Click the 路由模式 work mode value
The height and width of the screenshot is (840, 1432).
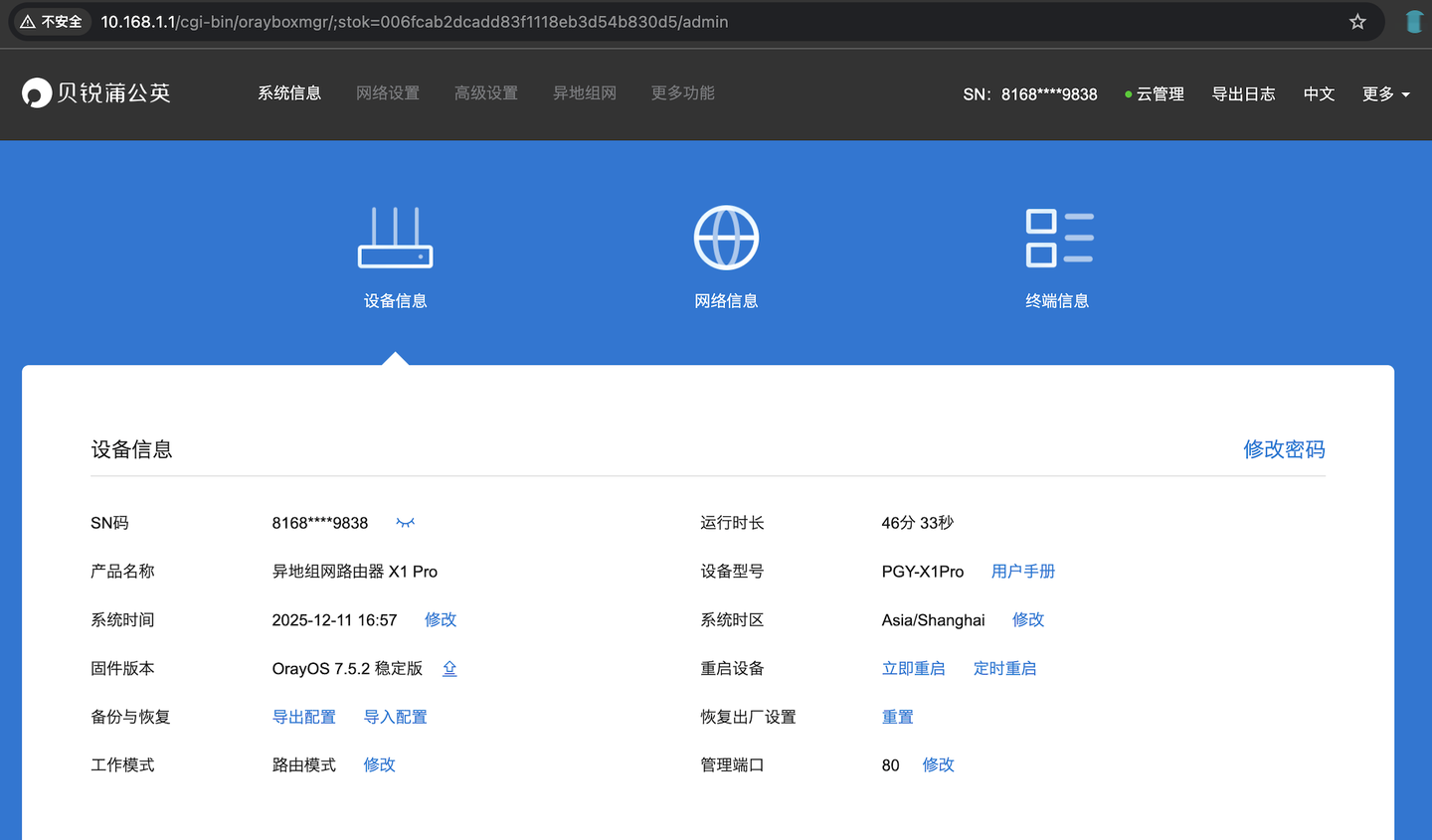tap(304, 764)
